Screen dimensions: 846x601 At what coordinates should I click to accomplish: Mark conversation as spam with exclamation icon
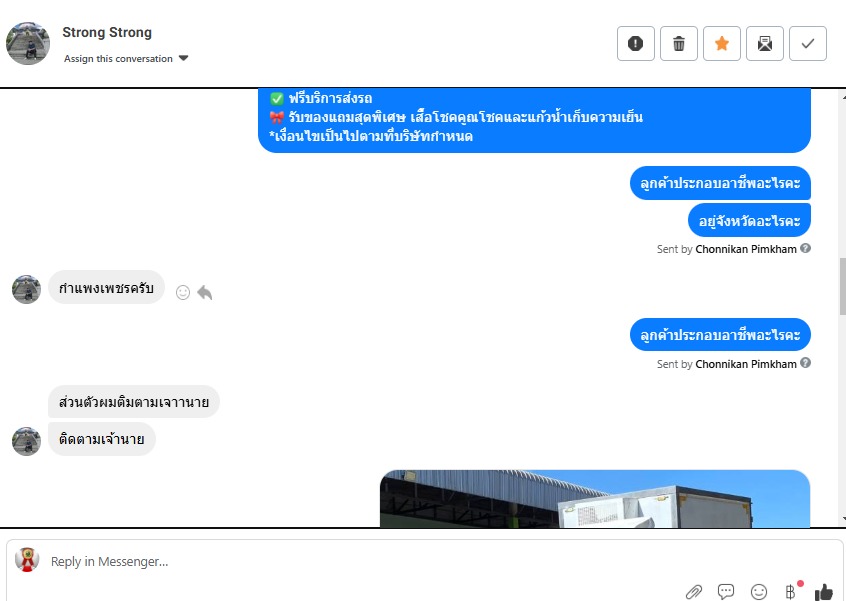[636, 43]
